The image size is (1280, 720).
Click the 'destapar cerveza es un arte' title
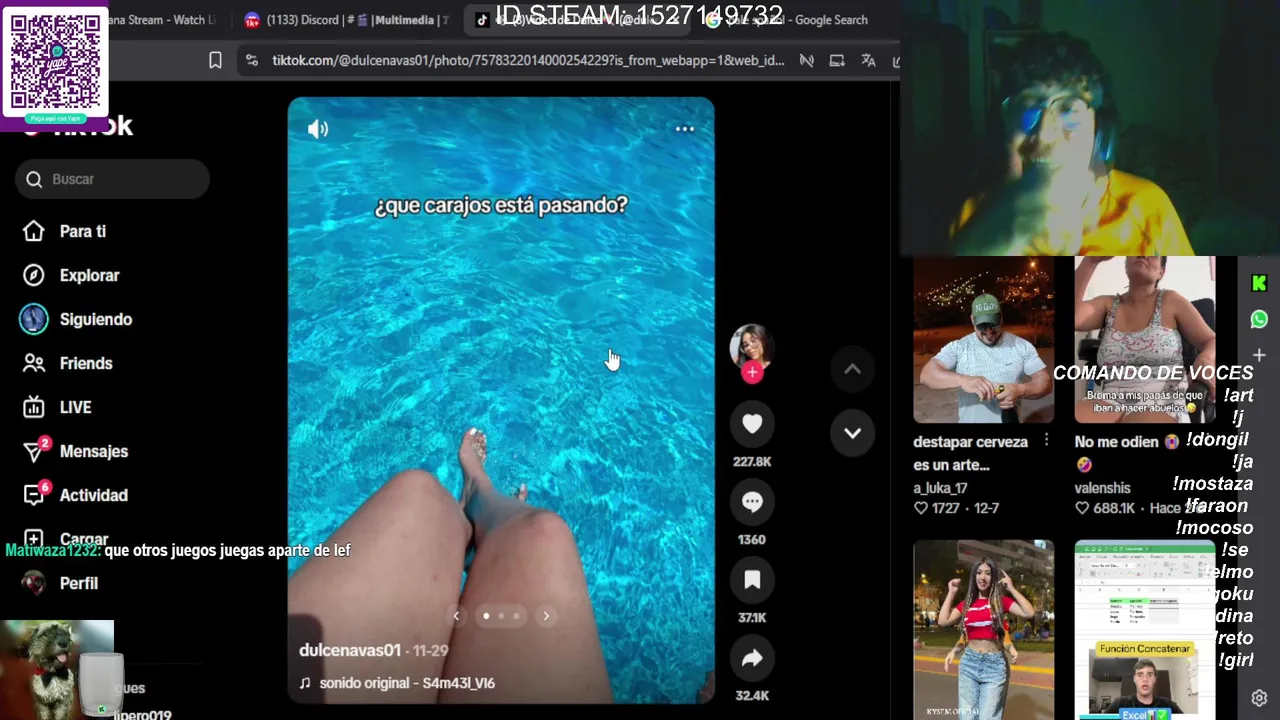click(970, 453)
